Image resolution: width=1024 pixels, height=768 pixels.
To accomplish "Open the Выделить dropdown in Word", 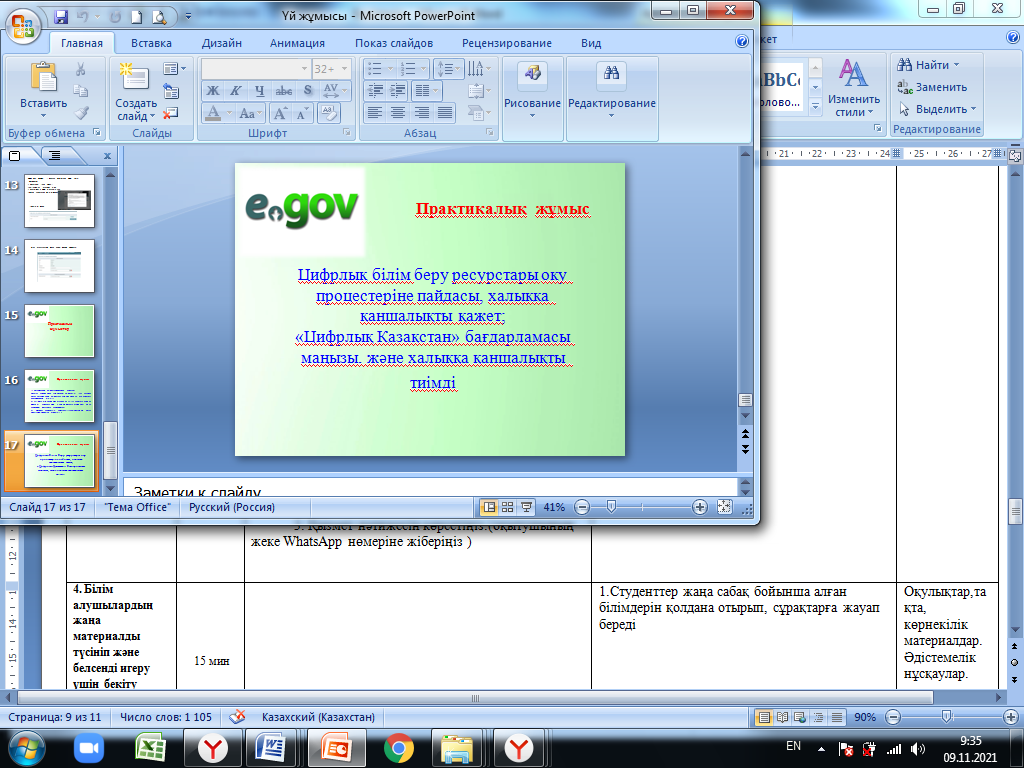I will coord(936,109).
